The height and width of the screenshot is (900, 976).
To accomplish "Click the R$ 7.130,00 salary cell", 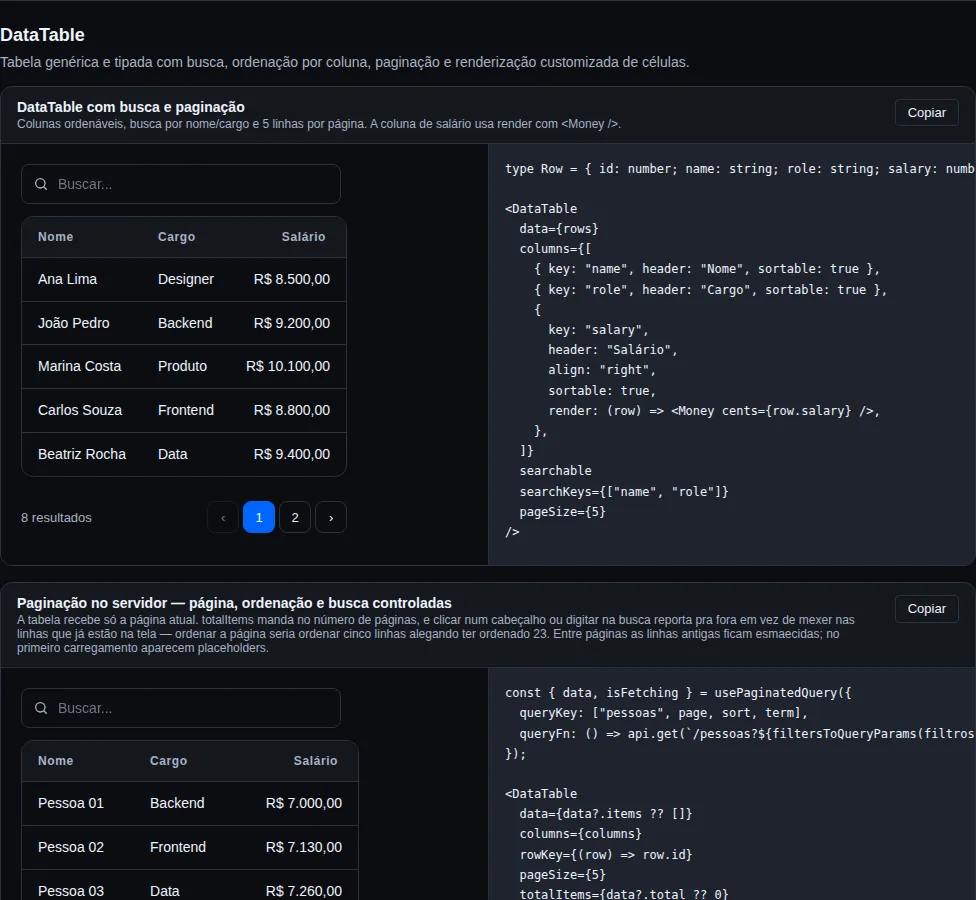I will click(303, 847).
